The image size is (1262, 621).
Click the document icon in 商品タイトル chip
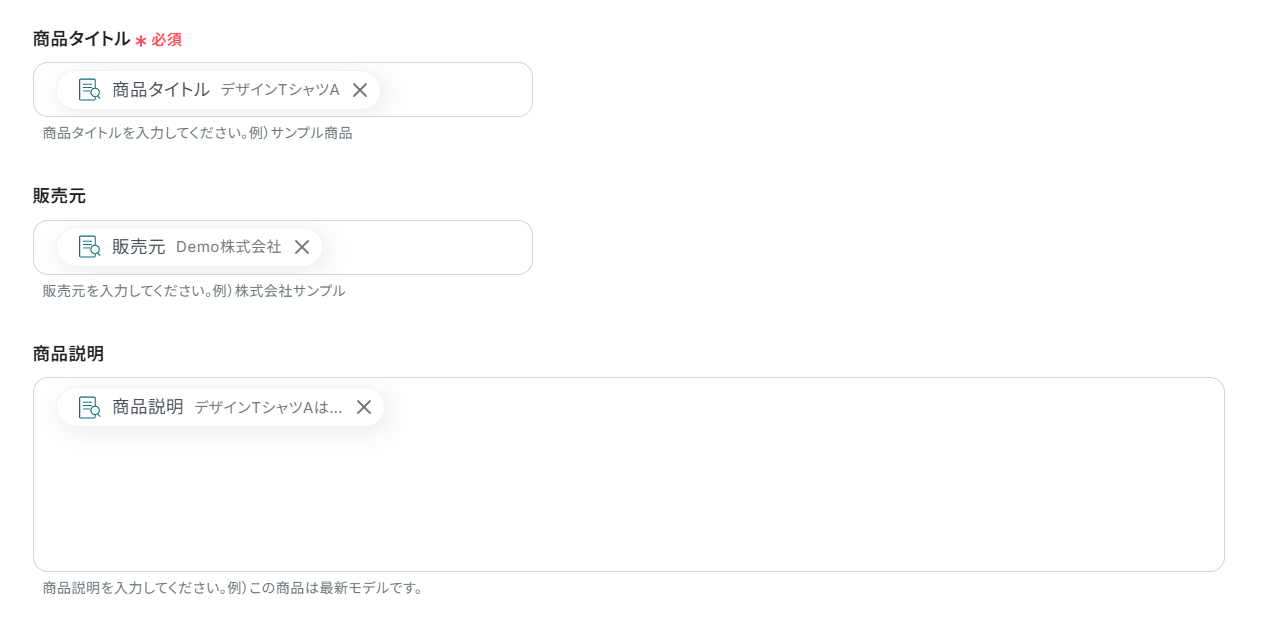click(x=89, y=90)
